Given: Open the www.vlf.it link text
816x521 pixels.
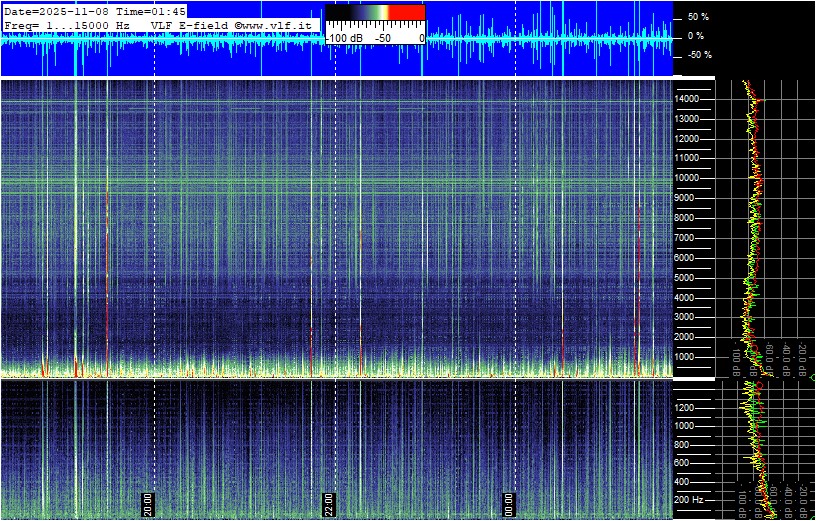Looking at the screenshot, I should [278, 24].
